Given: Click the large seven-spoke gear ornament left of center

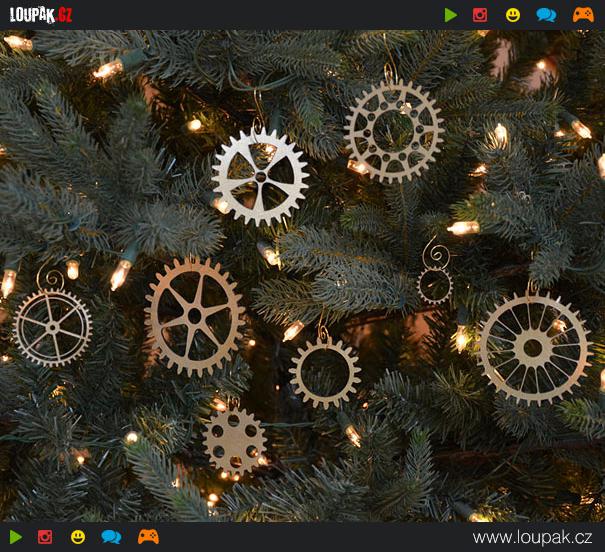Looking at the screenshot, I should 194,315.
